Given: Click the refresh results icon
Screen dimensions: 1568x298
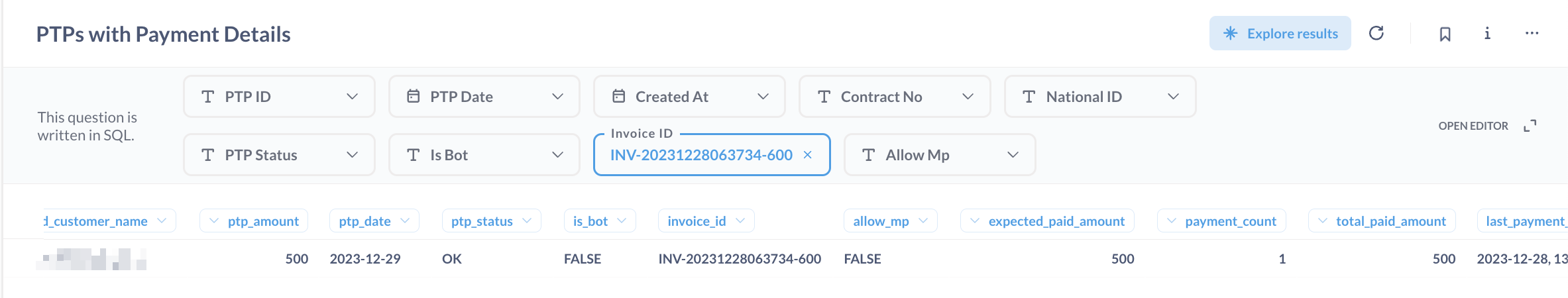Looking at the screenshot, I should tap(1376, 33).
